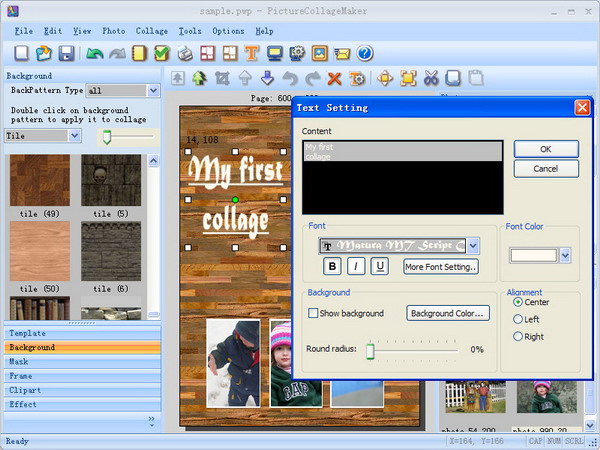
Task: Click OK in Text Setting dialog
Action: (x=546, y=149)
